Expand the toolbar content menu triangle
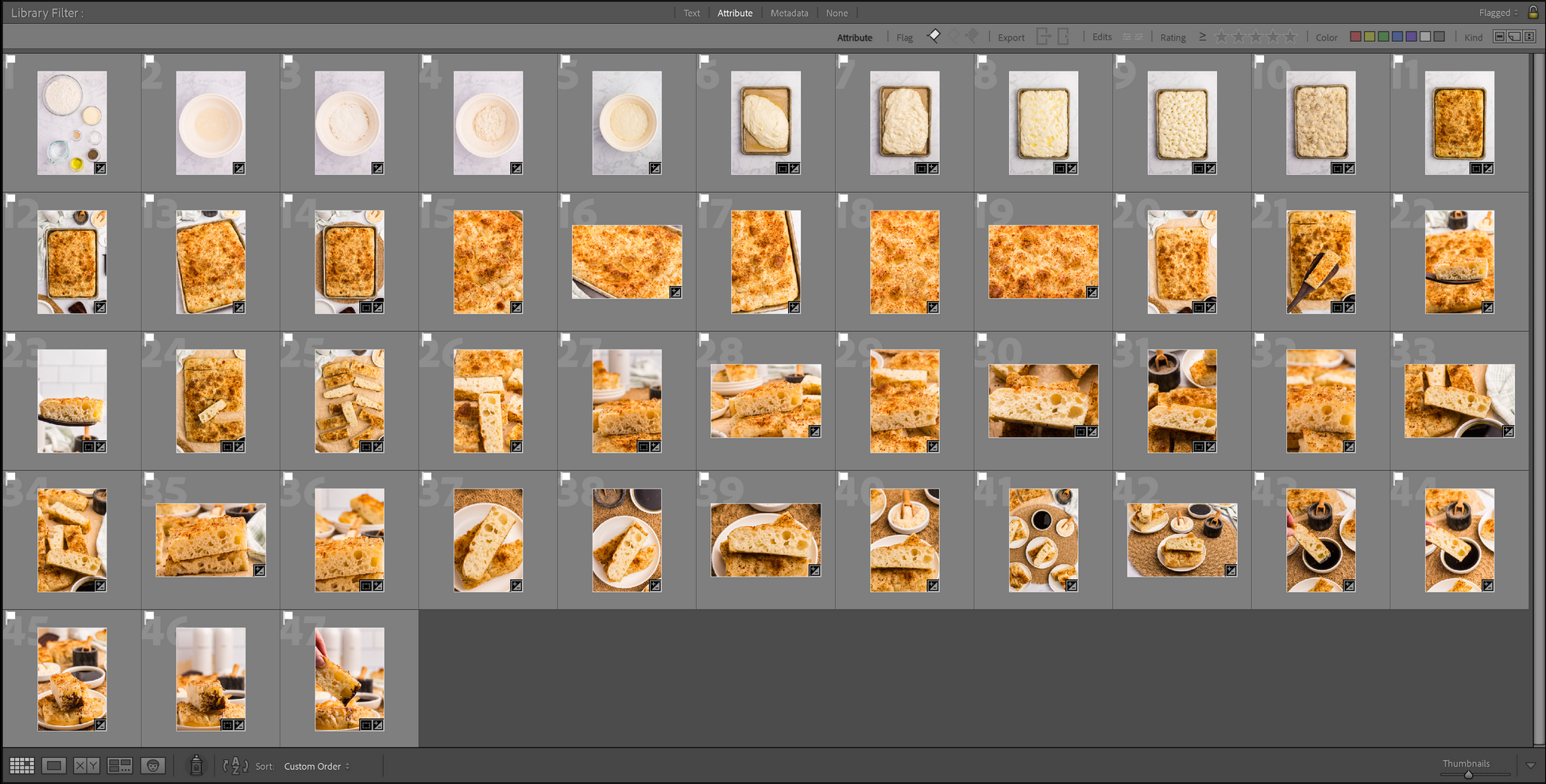 (1530, 766)
